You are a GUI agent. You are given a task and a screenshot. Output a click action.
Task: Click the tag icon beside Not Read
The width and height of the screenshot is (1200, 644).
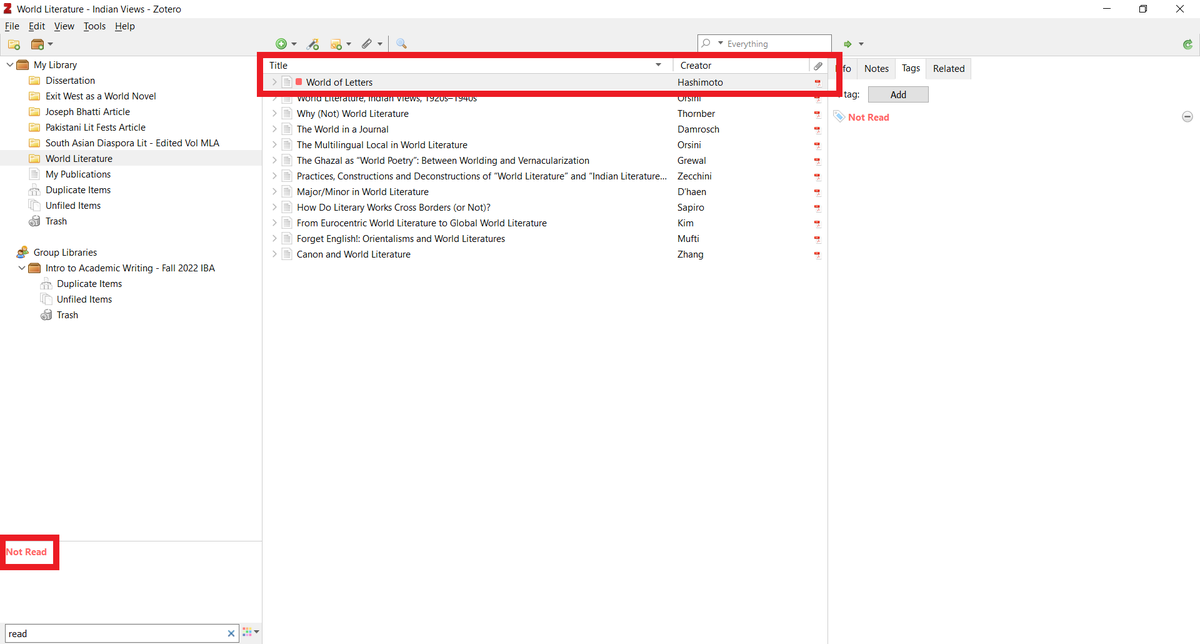[x=839, y=117]
